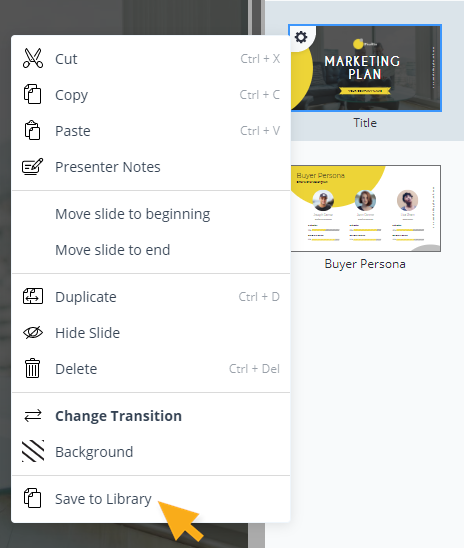Click the Copy pages icon
The image size is (464, 548).
coord(32,94)
